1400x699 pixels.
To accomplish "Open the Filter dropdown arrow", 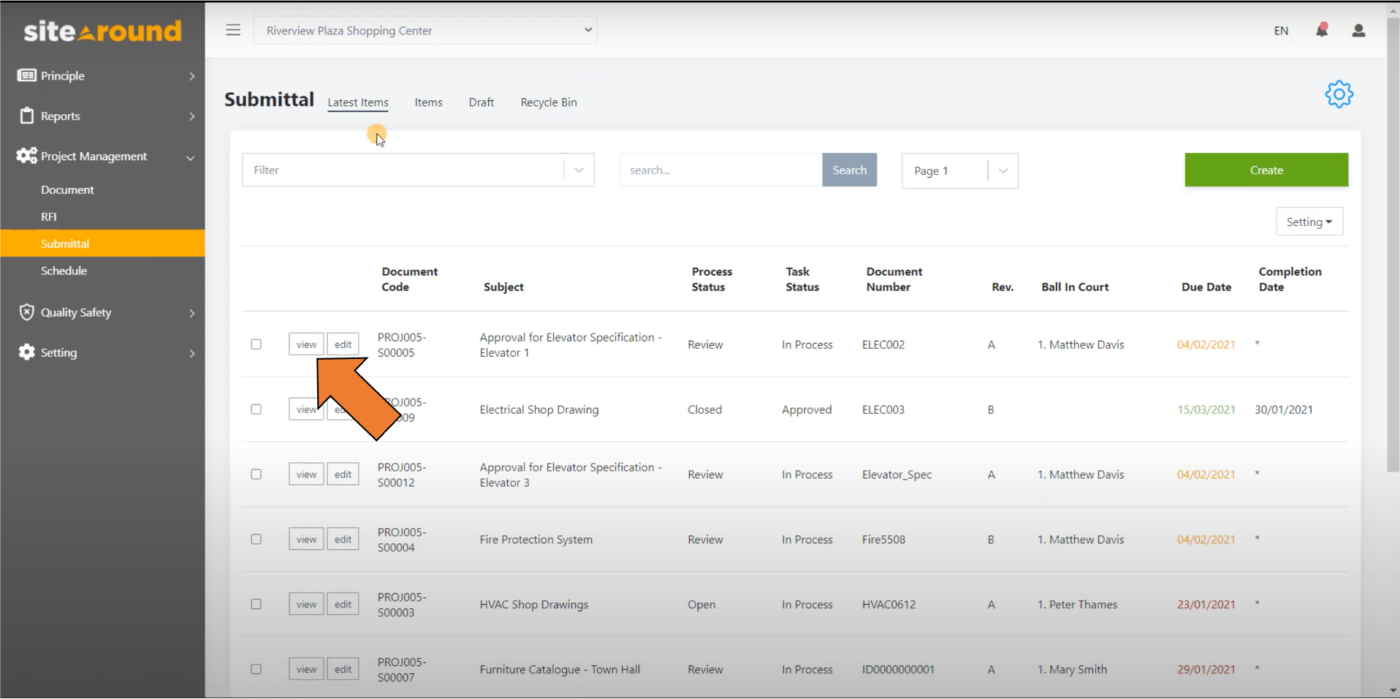I will 579,170.
